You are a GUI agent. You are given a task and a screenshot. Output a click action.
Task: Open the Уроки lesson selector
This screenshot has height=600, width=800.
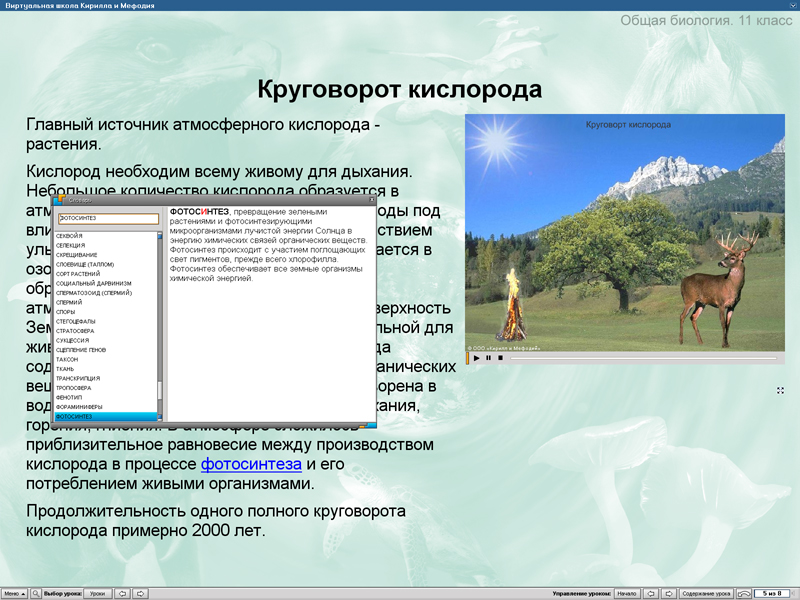pyautogui.click(x=98, y=592)
